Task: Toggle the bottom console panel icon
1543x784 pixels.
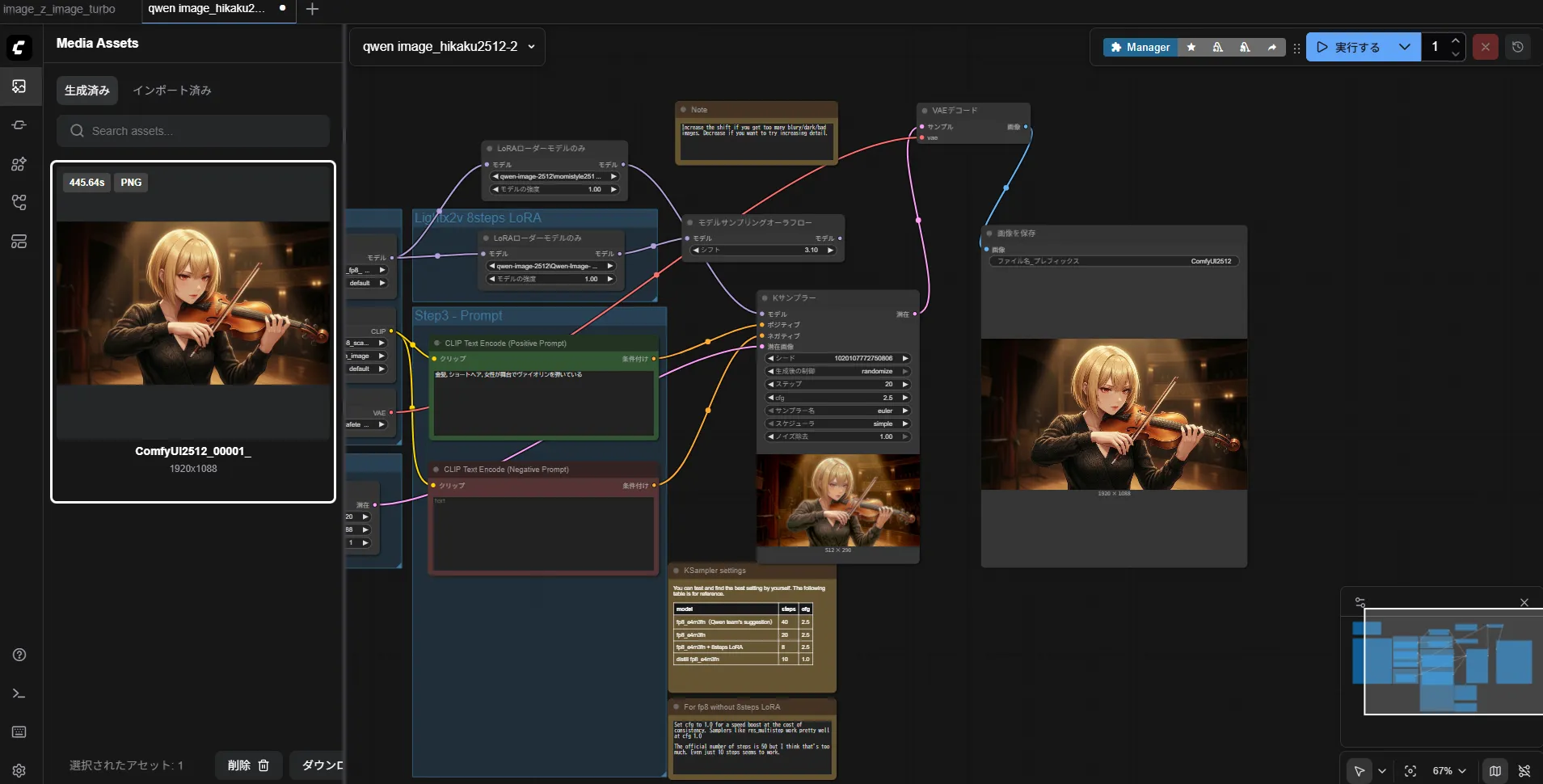Action: click(x=19, y=693)
